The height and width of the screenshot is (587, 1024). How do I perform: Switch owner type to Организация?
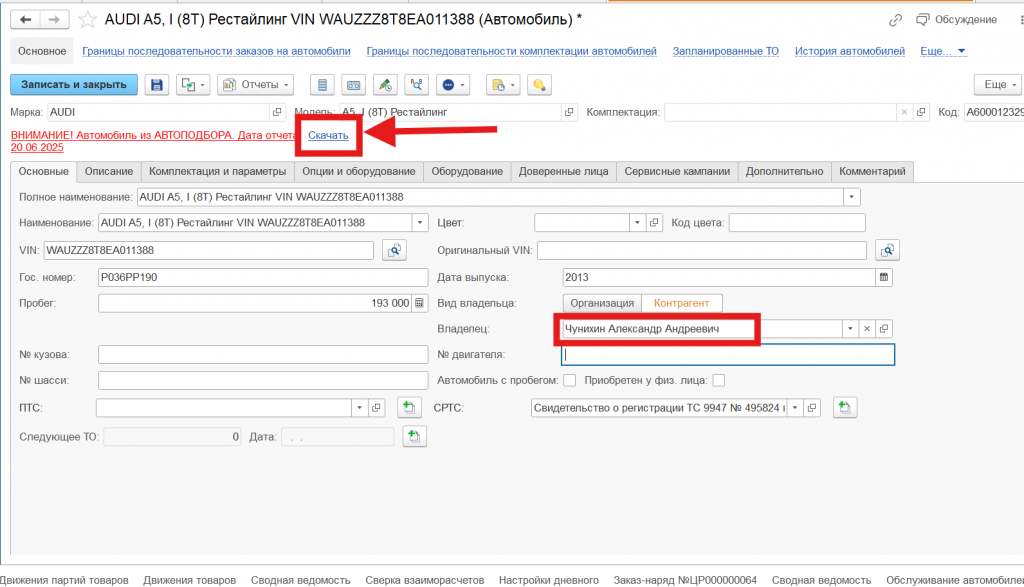coord(601,303)
